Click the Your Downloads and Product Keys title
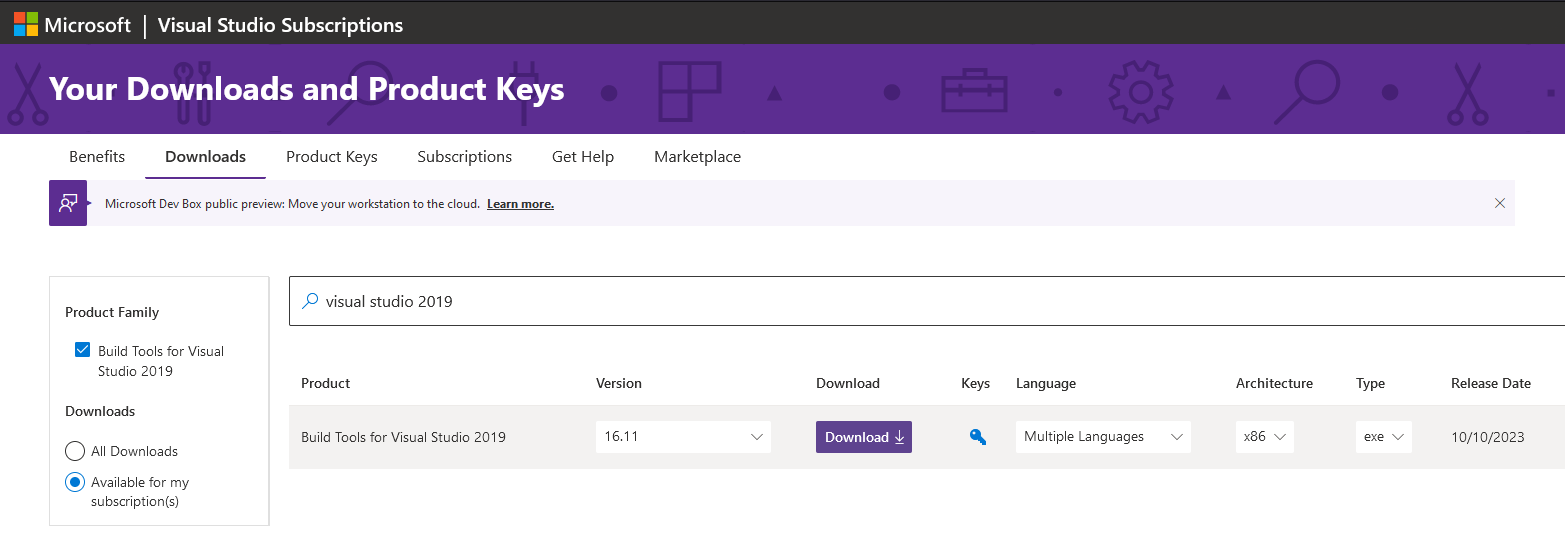 click(307, 89)
